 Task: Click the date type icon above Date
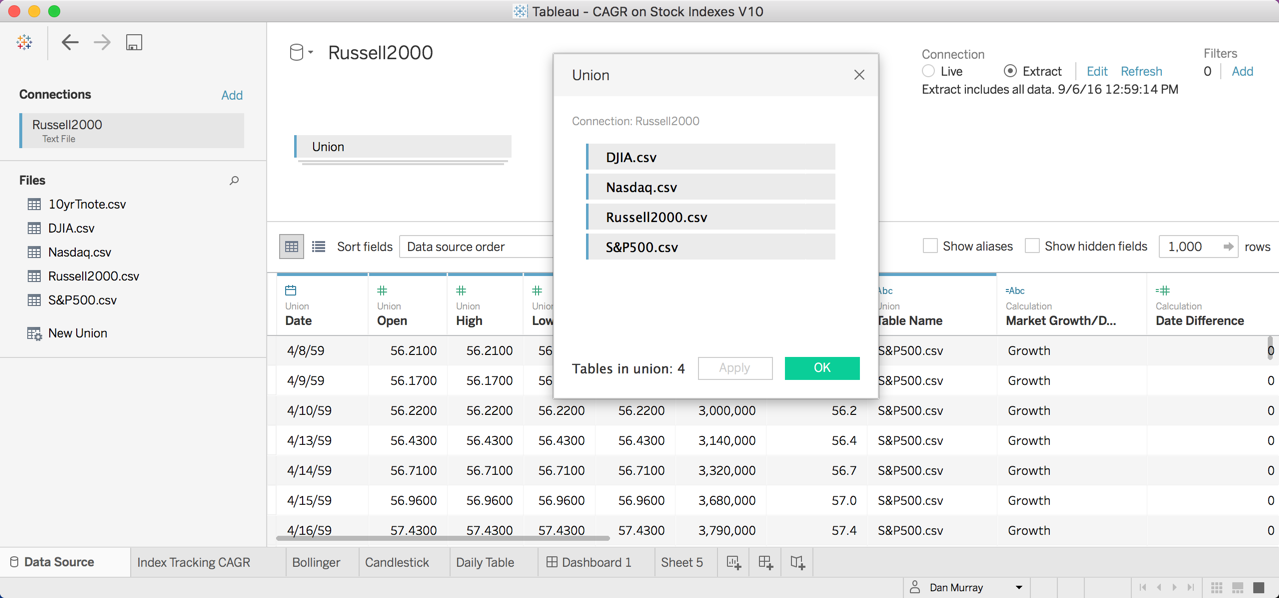[291, 290]
